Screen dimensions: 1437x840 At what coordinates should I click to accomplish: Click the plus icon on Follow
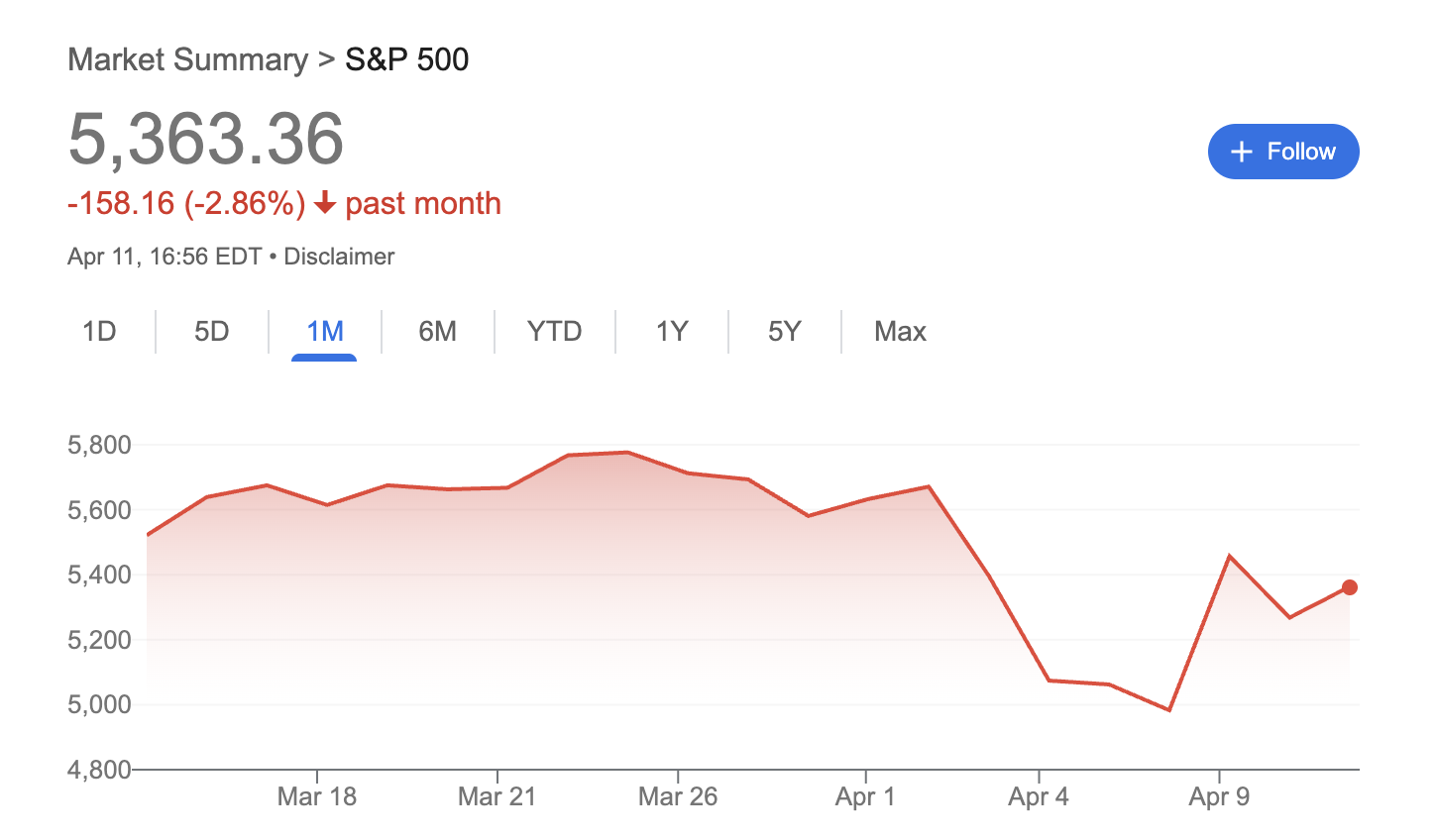click(x=1241, y=152)
